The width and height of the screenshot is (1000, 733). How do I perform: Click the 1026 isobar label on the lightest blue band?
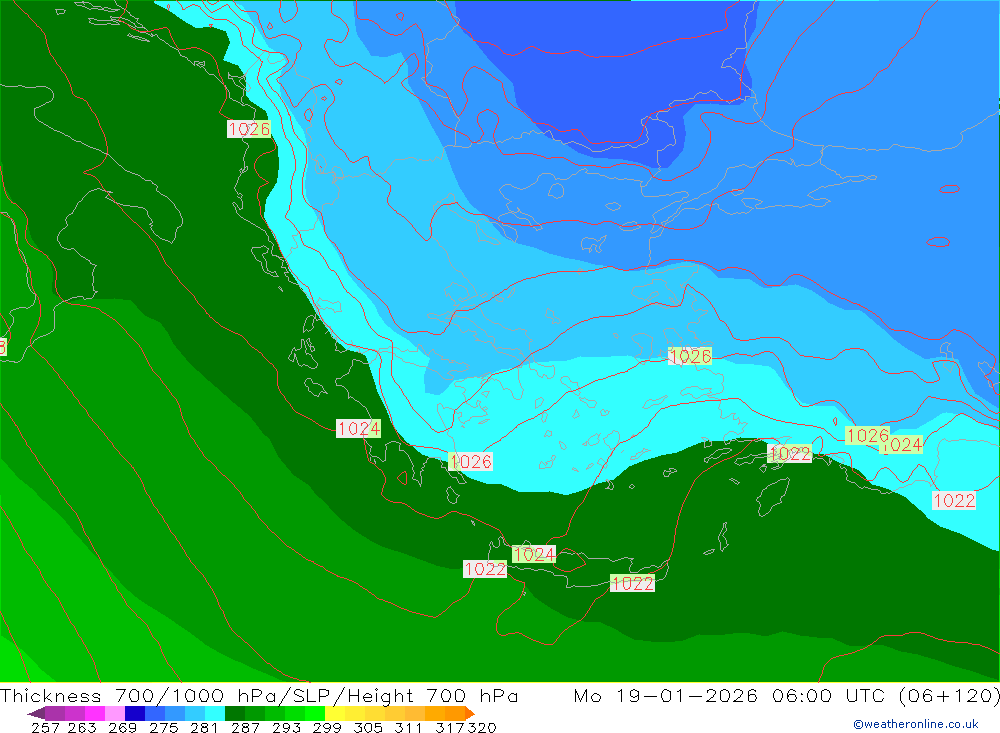pos(690,356)
